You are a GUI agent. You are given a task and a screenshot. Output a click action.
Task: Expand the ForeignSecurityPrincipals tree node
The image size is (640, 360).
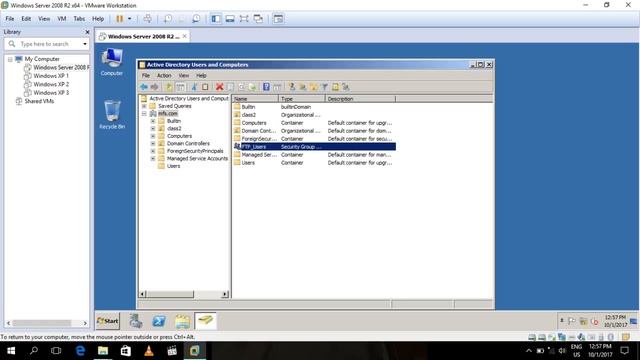(153, 151)
